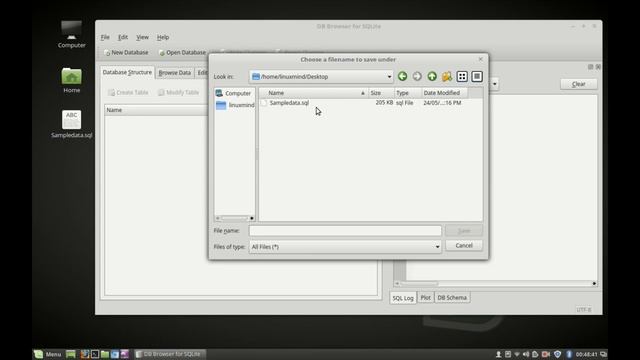
Task: Sort files by the Size column header
Action: point(381,93)
